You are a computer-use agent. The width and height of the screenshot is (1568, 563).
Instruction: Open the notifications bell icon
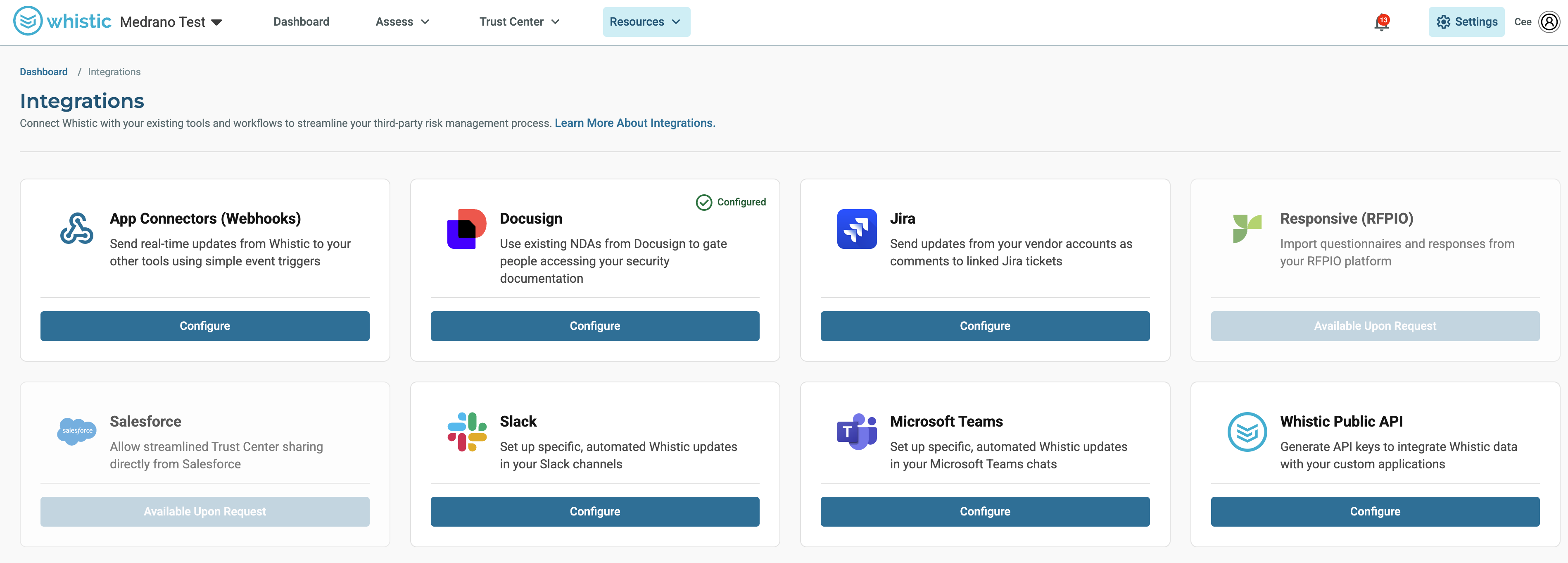tap(1381, 23)
